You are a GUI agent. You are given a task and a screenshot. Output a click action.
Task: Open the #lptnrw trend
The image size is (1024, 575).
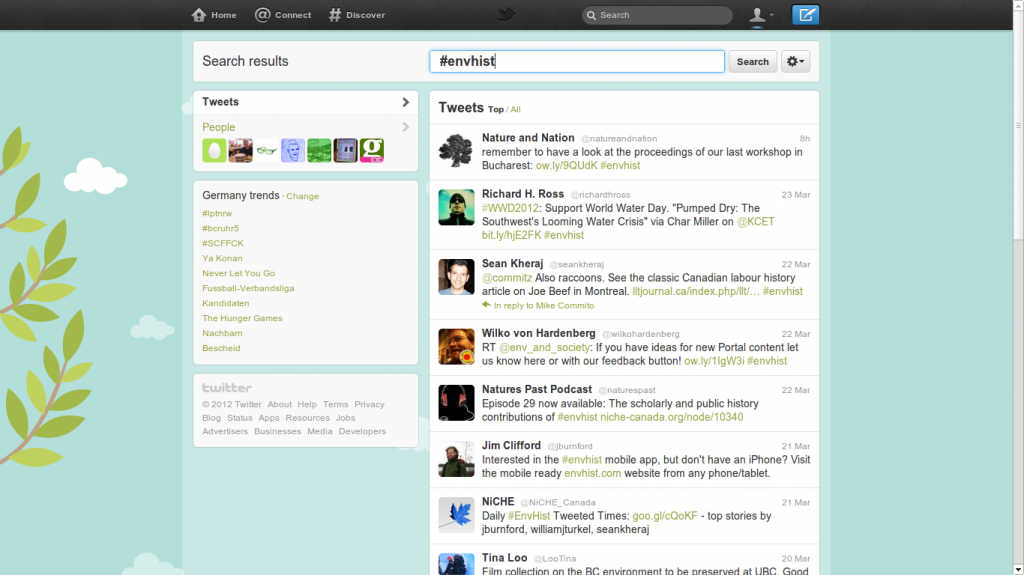coord(217,213)
